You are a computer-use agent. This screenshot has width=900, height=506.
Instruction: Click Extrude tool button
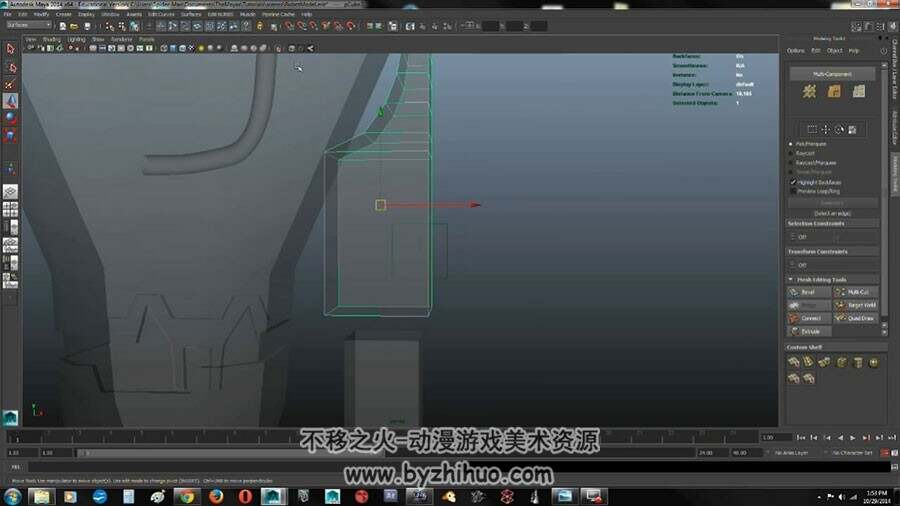(809, 332)
